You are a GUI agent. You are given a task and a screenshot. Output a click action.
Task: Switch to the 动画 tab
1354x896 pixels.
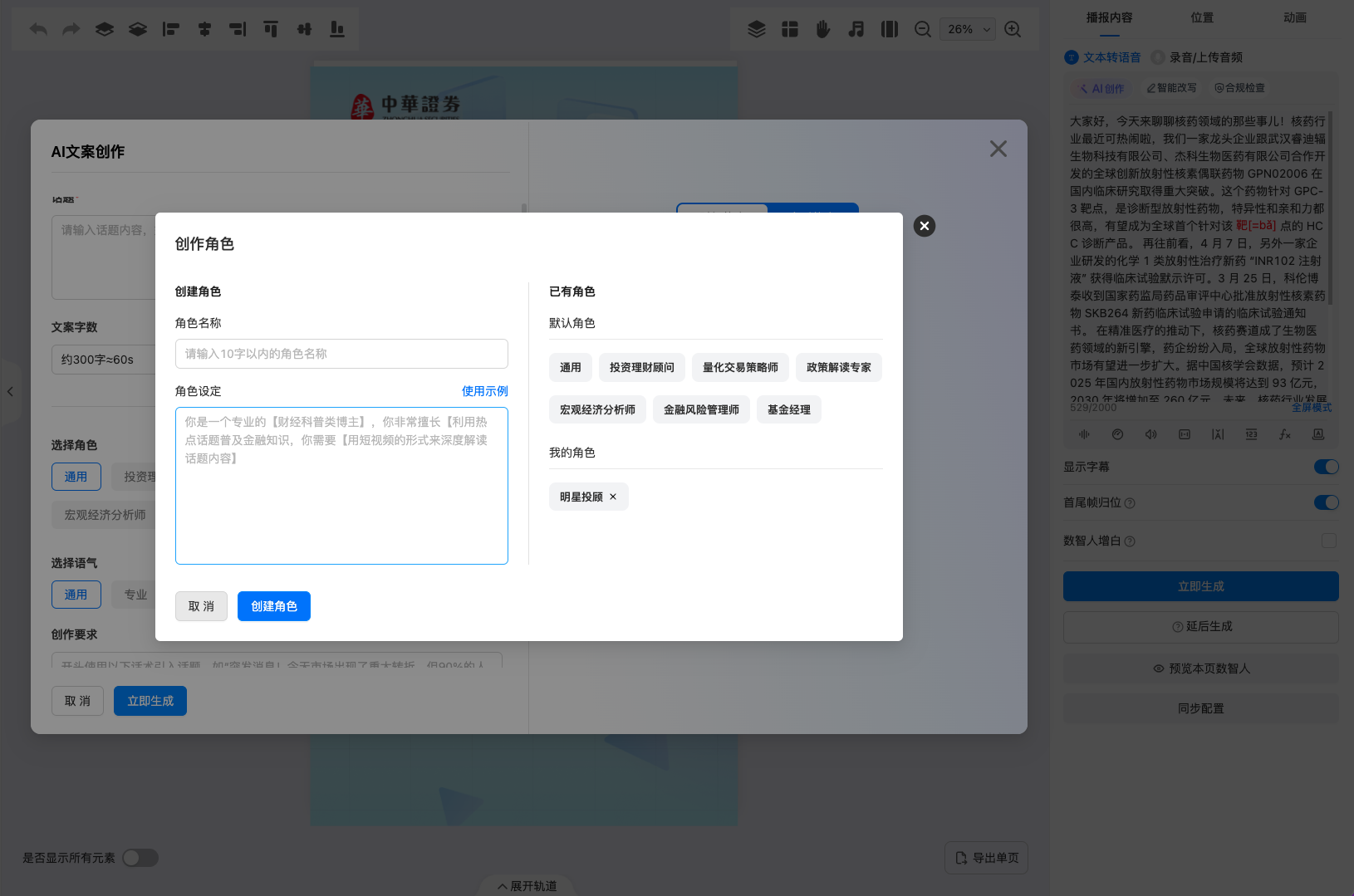[x=1294, y=17]
